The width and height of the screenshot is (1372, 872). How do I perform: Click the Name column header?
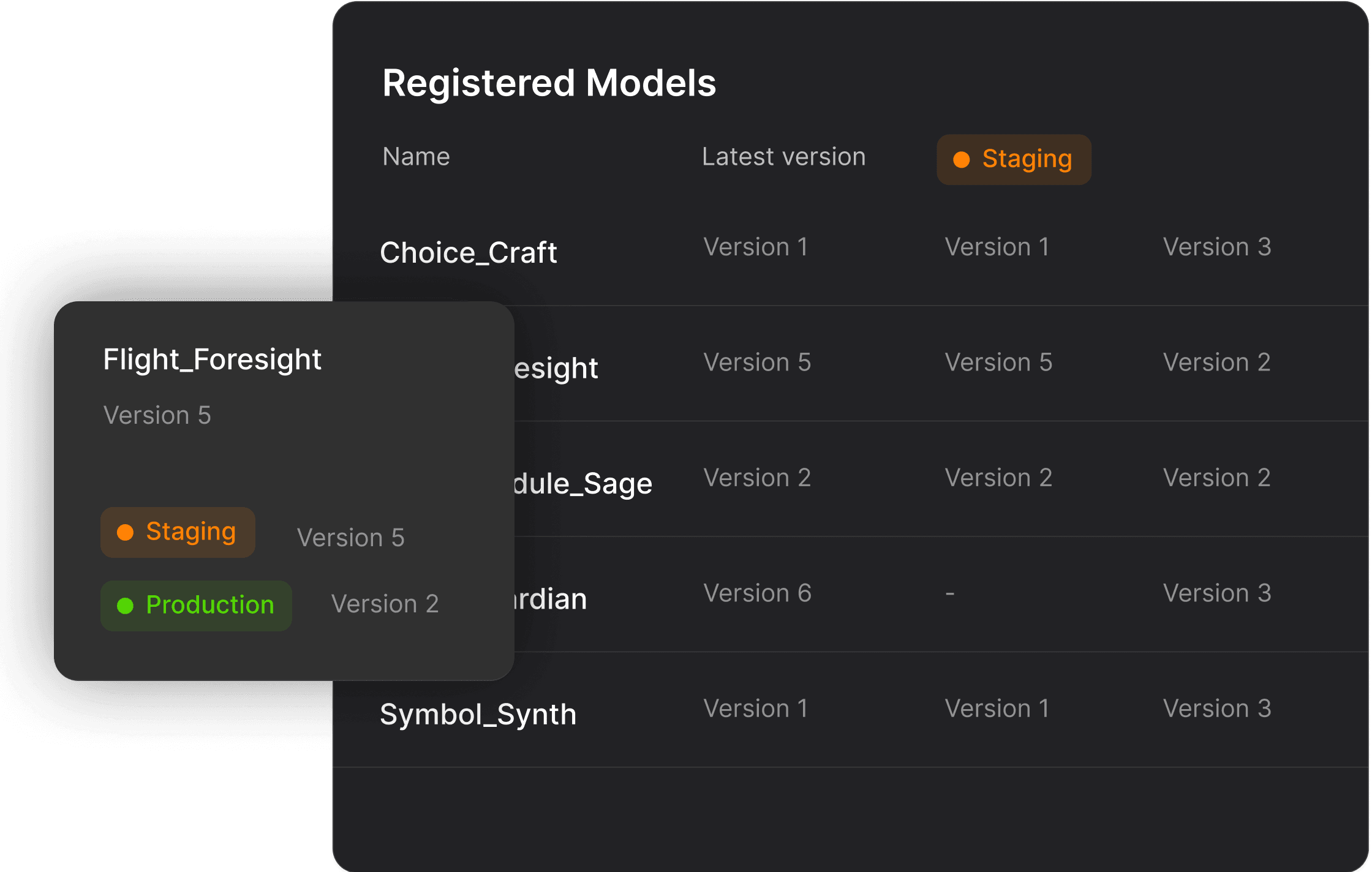(416, 157)
